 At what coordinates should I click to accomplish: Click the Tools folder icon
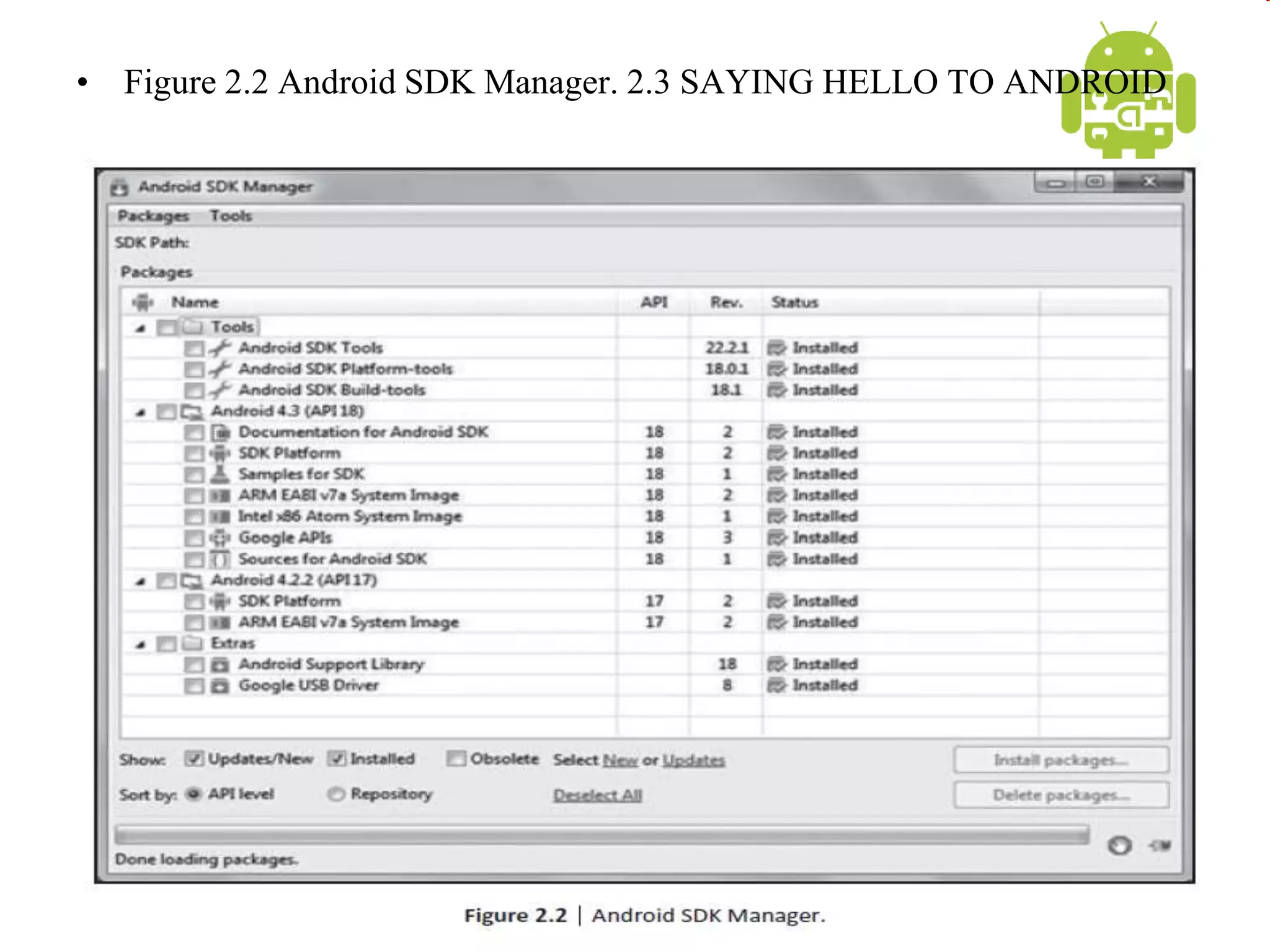tap(193, 327)
